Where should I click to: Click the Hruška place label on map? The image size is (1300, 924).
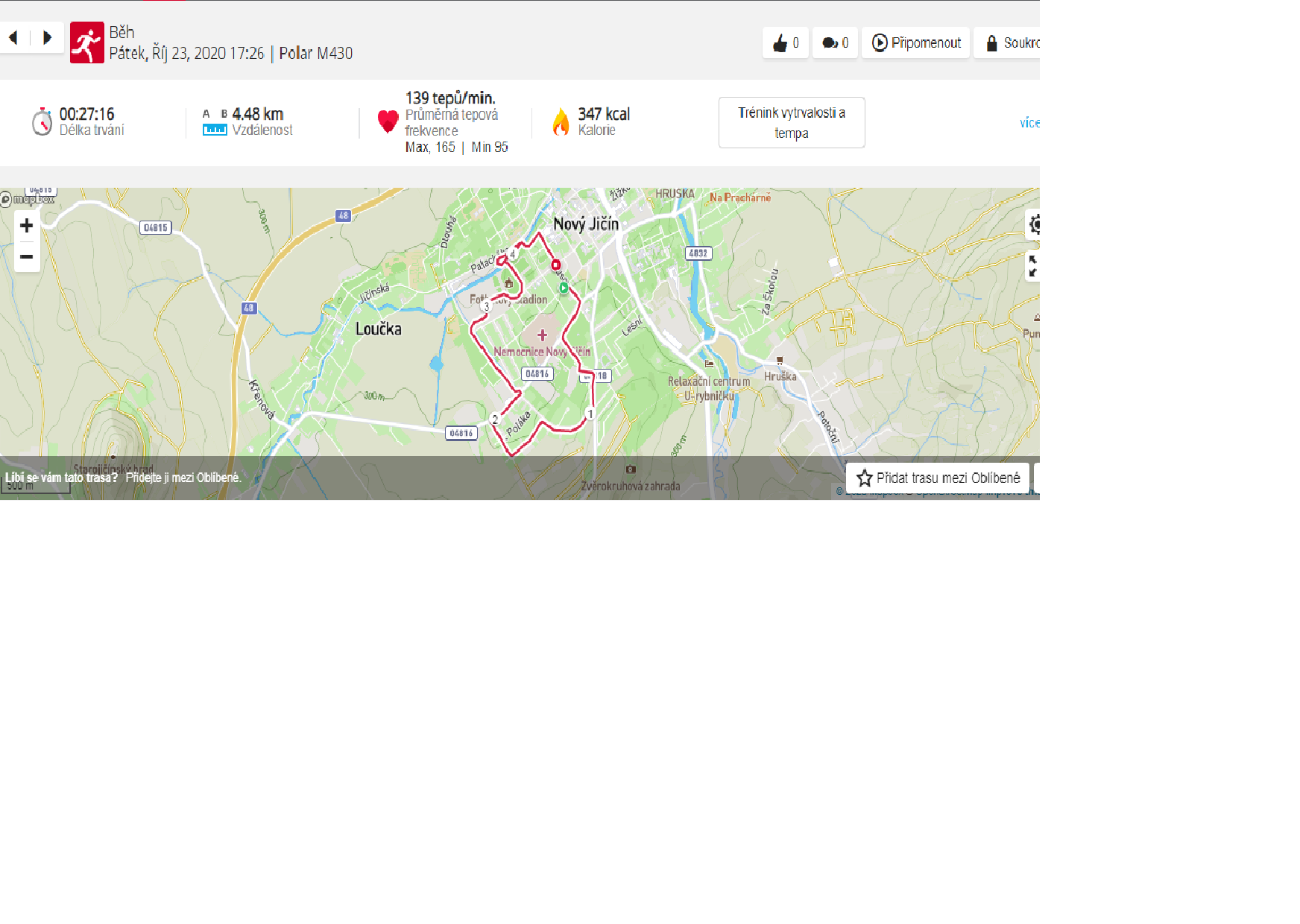(x=780, y=376)
